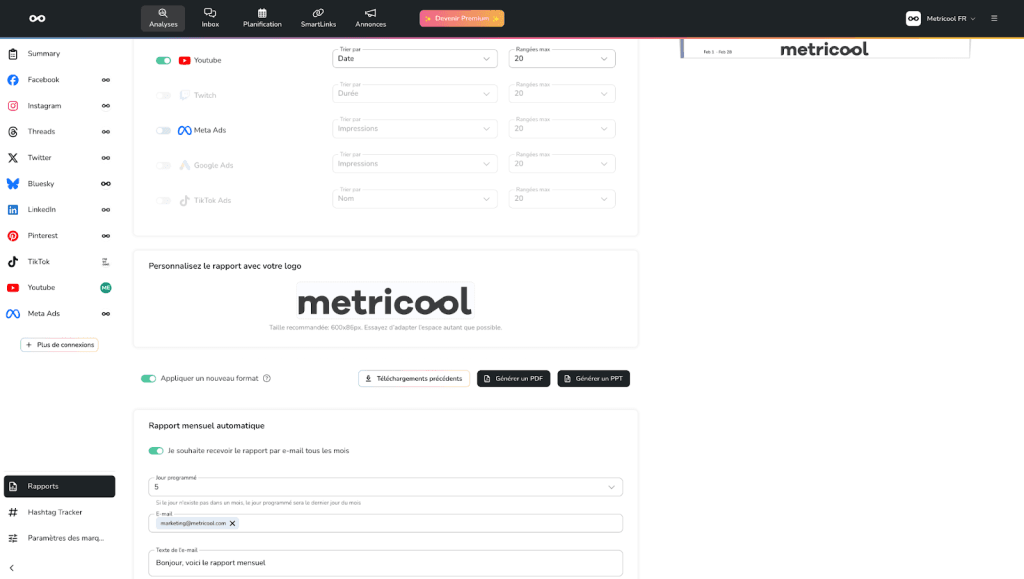Click the Générer un PDF button
The height and width of the screenshot is (579, 1024).
tap(513, 379)
